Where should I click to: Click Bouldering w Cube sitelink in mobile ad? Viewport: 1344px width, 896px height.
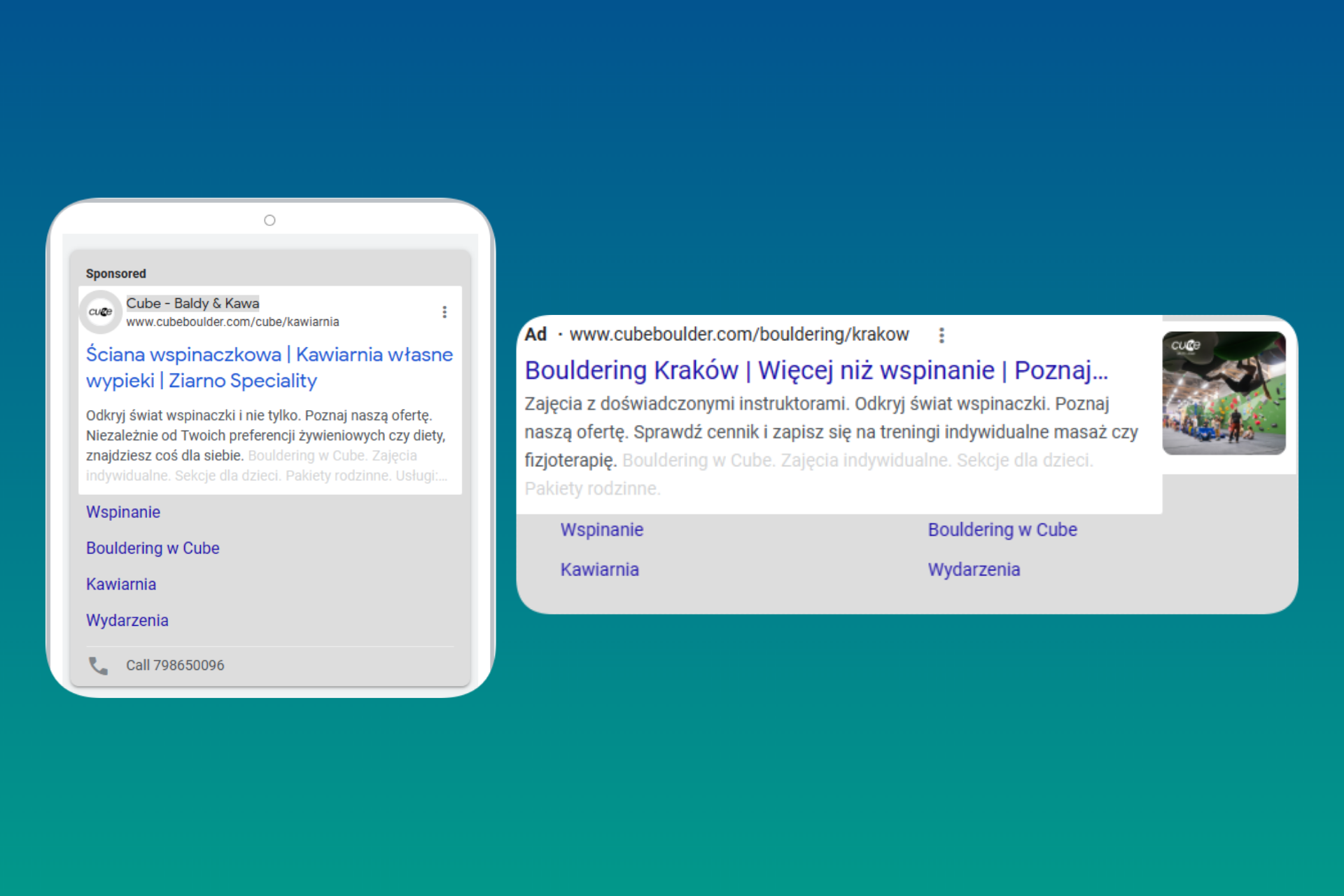[153, 548]
